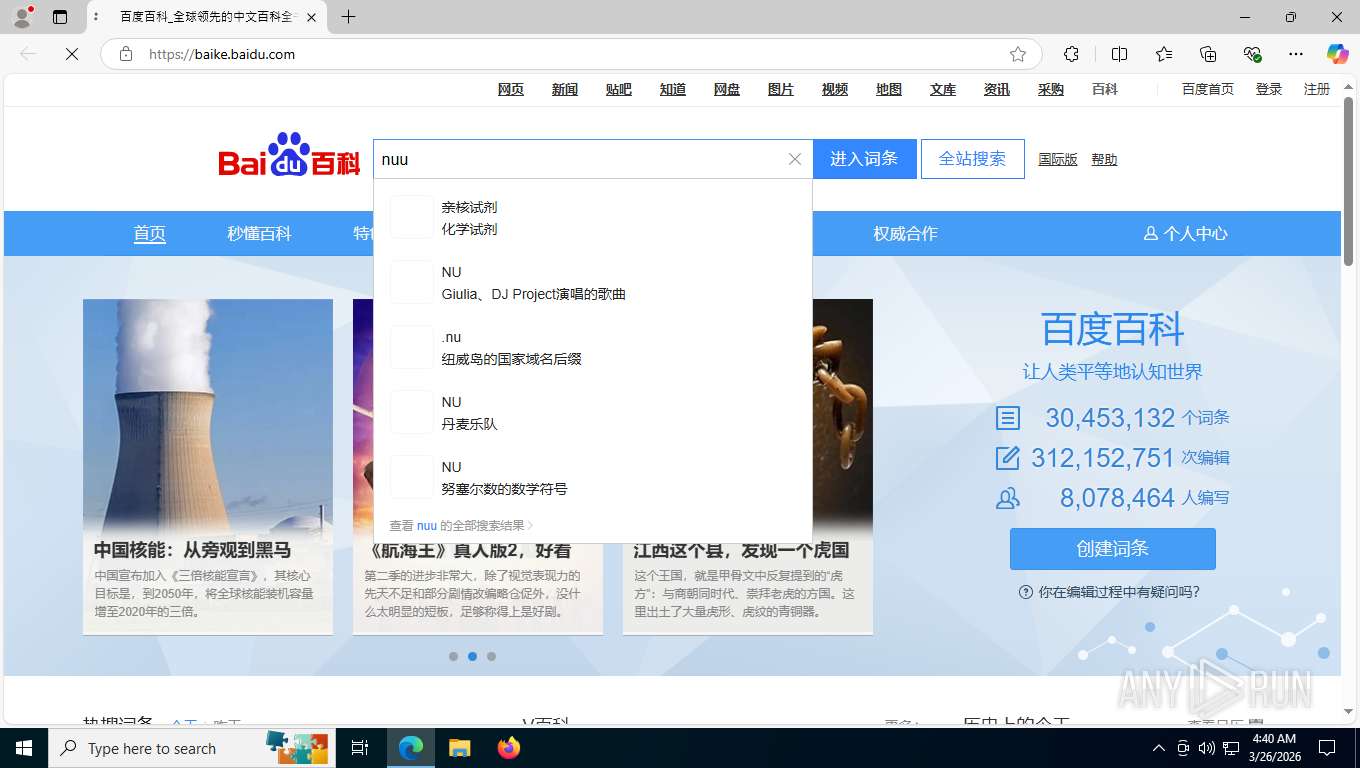Image resolution: width=1360 pixels, height=768 pixels.
Task: Open the browser profile avatar
Action: pos(22,17)
